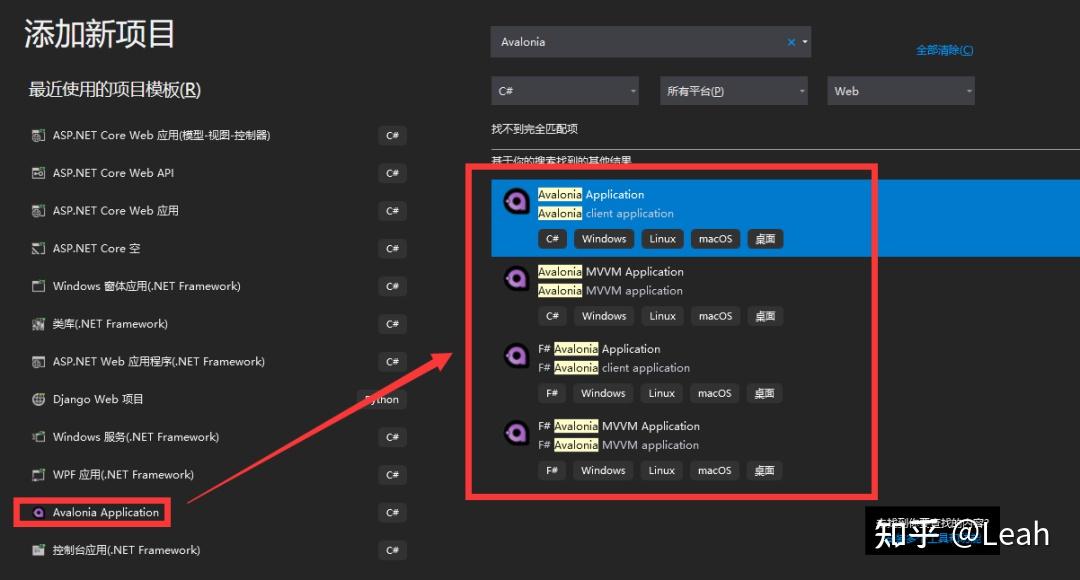
Task: Click the F# Avalonia Application icon in results
Action: pos(517,355)
